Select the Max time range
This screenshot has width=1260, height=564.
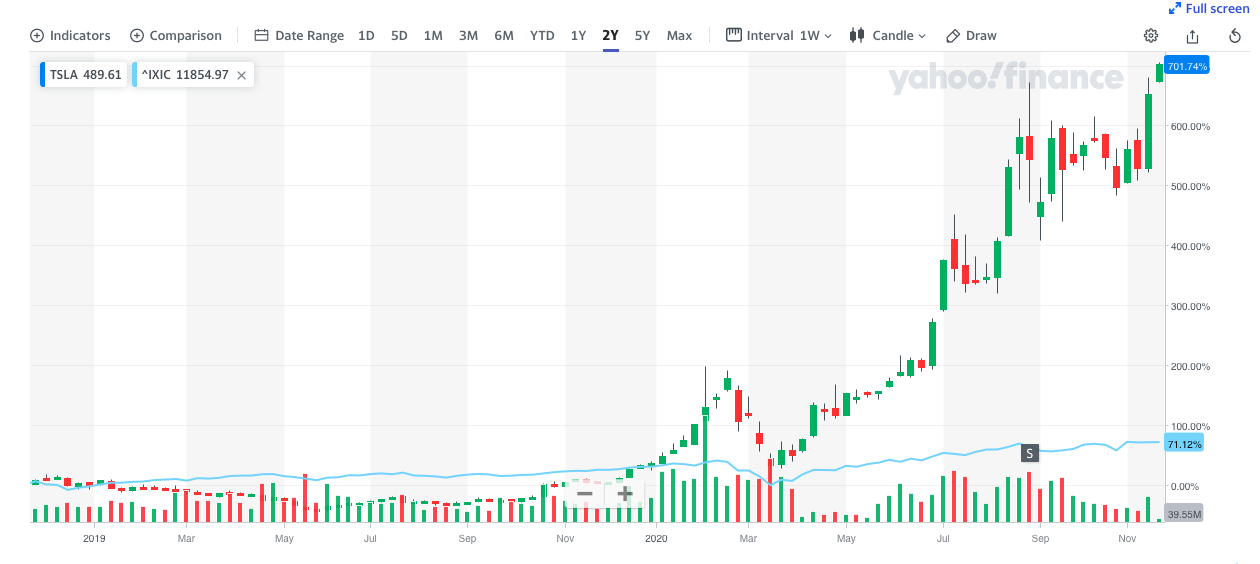coord(679,36)
